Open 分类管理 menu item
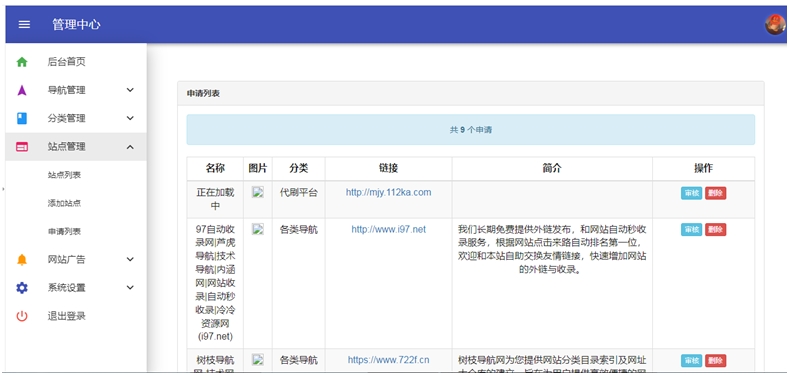Screen dimensions: 789x375 coord(76,118)
